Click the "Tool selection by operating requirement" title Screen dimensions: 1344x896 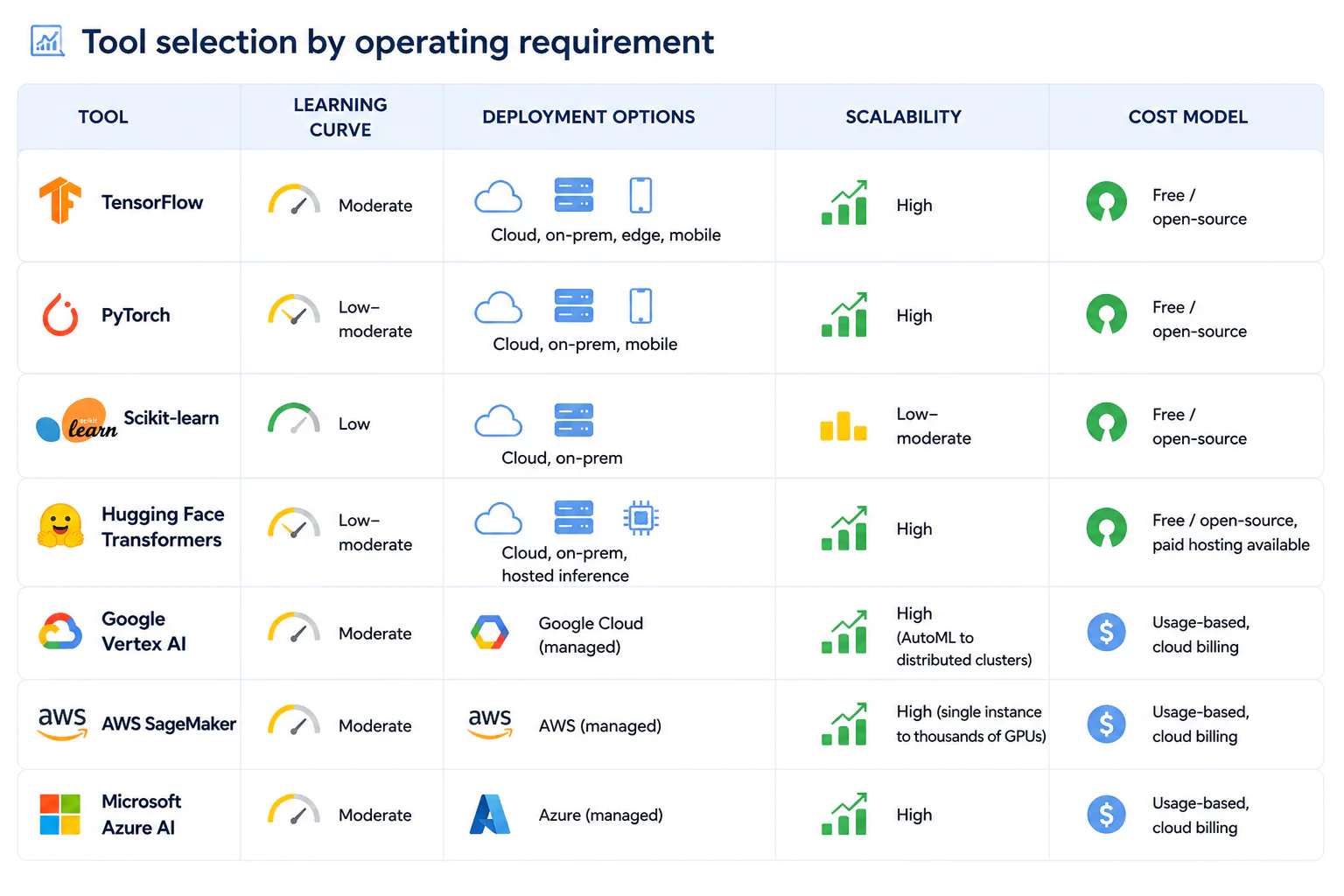[x=398, y=42]
